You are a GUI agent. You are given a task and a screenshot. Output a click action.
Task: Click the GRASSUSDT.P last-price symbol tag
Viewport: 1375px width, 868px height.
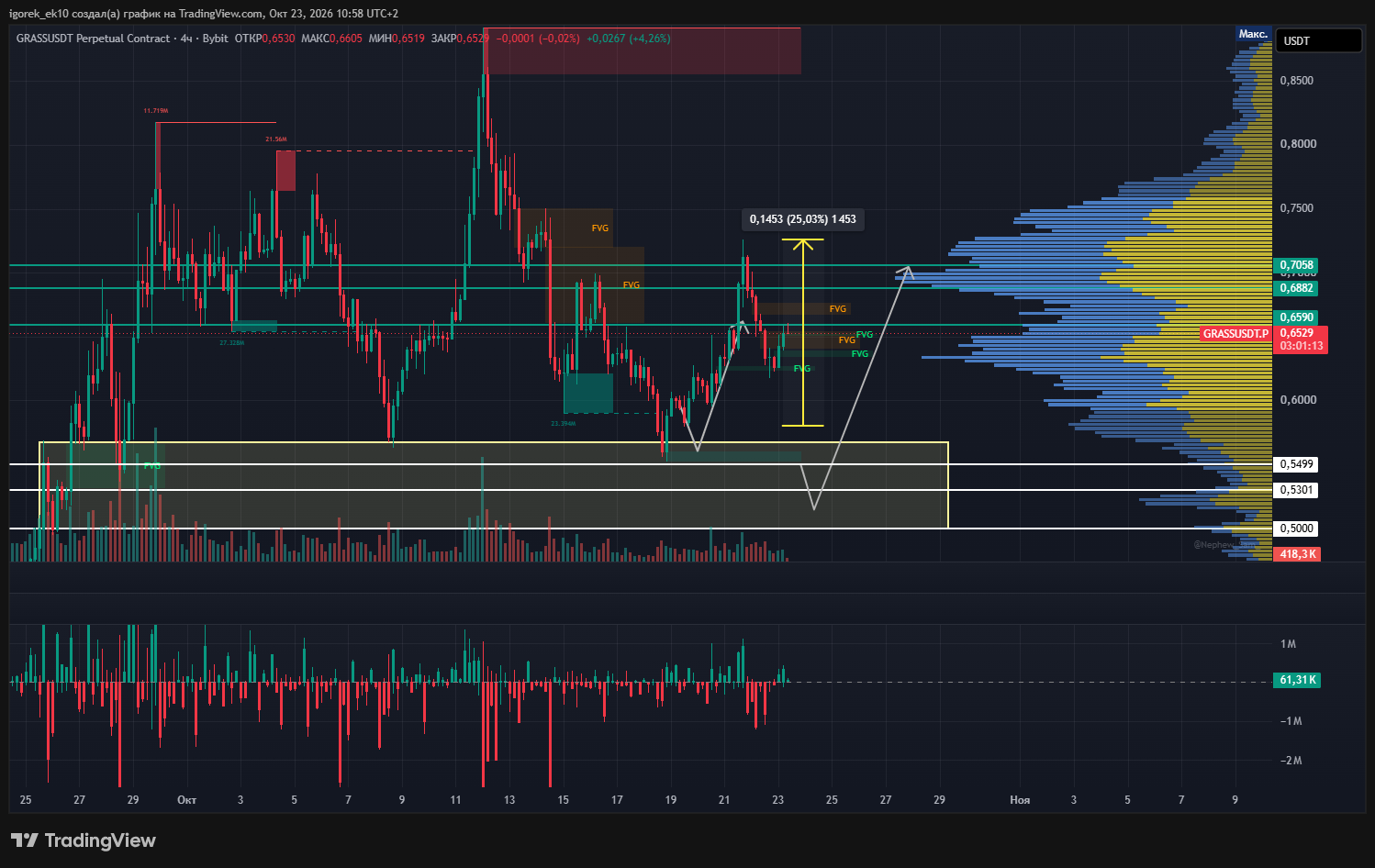point(1235,334)
